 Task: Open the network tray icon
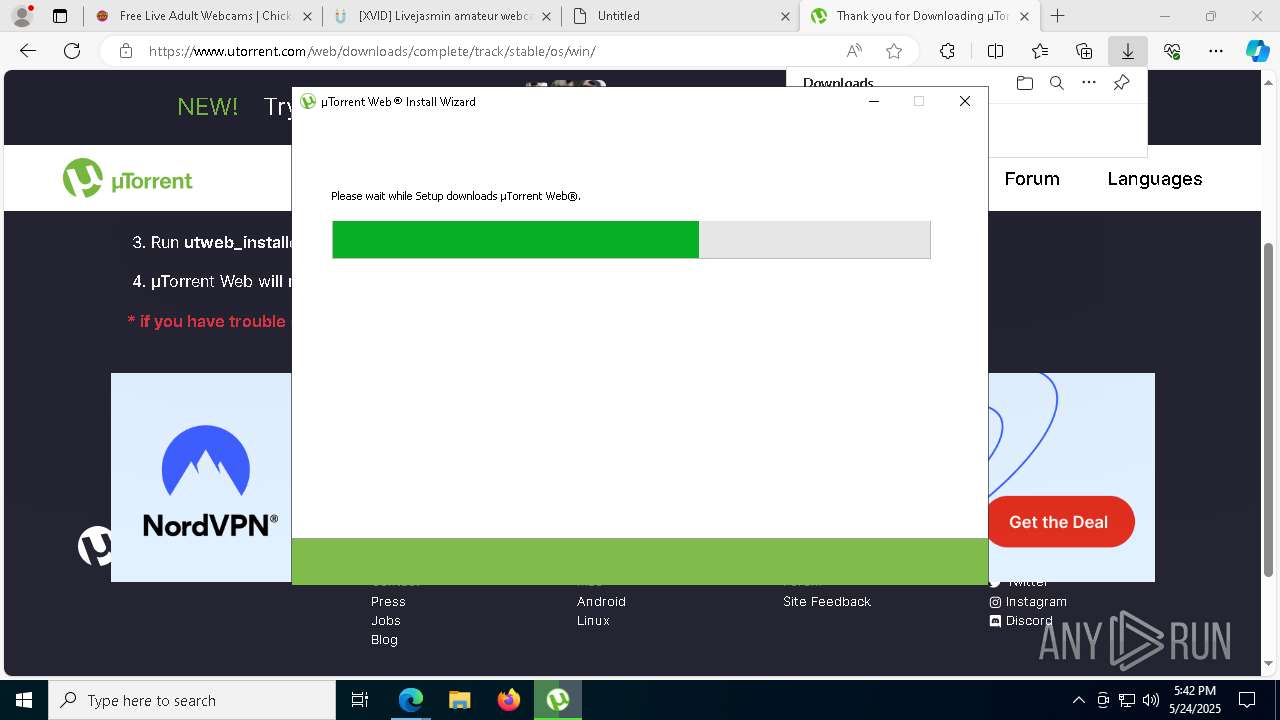[x=1127, y=700]
